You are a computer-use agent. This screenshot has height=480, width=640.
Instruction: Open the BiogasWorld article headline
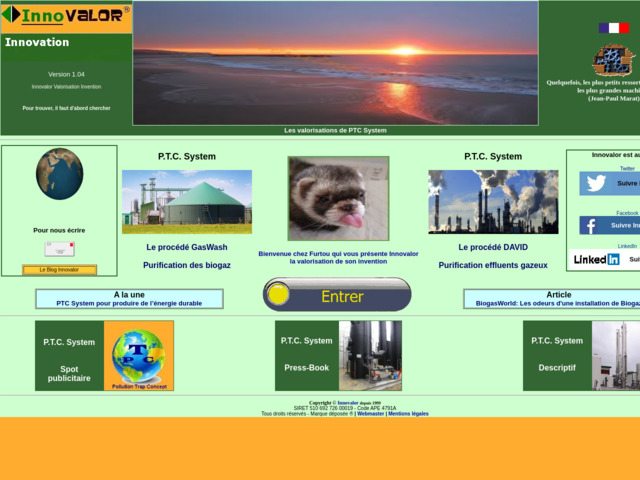pos(557,303)
